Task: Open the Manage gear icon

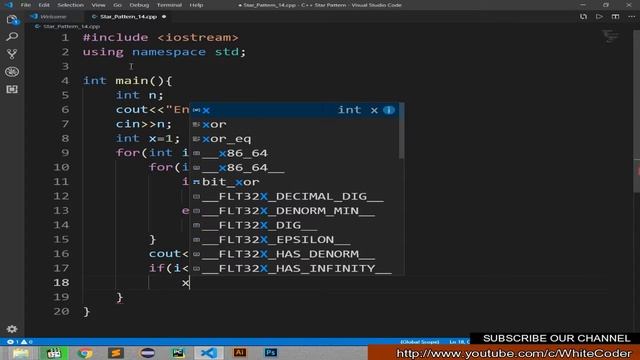Action: pos(12,329)
